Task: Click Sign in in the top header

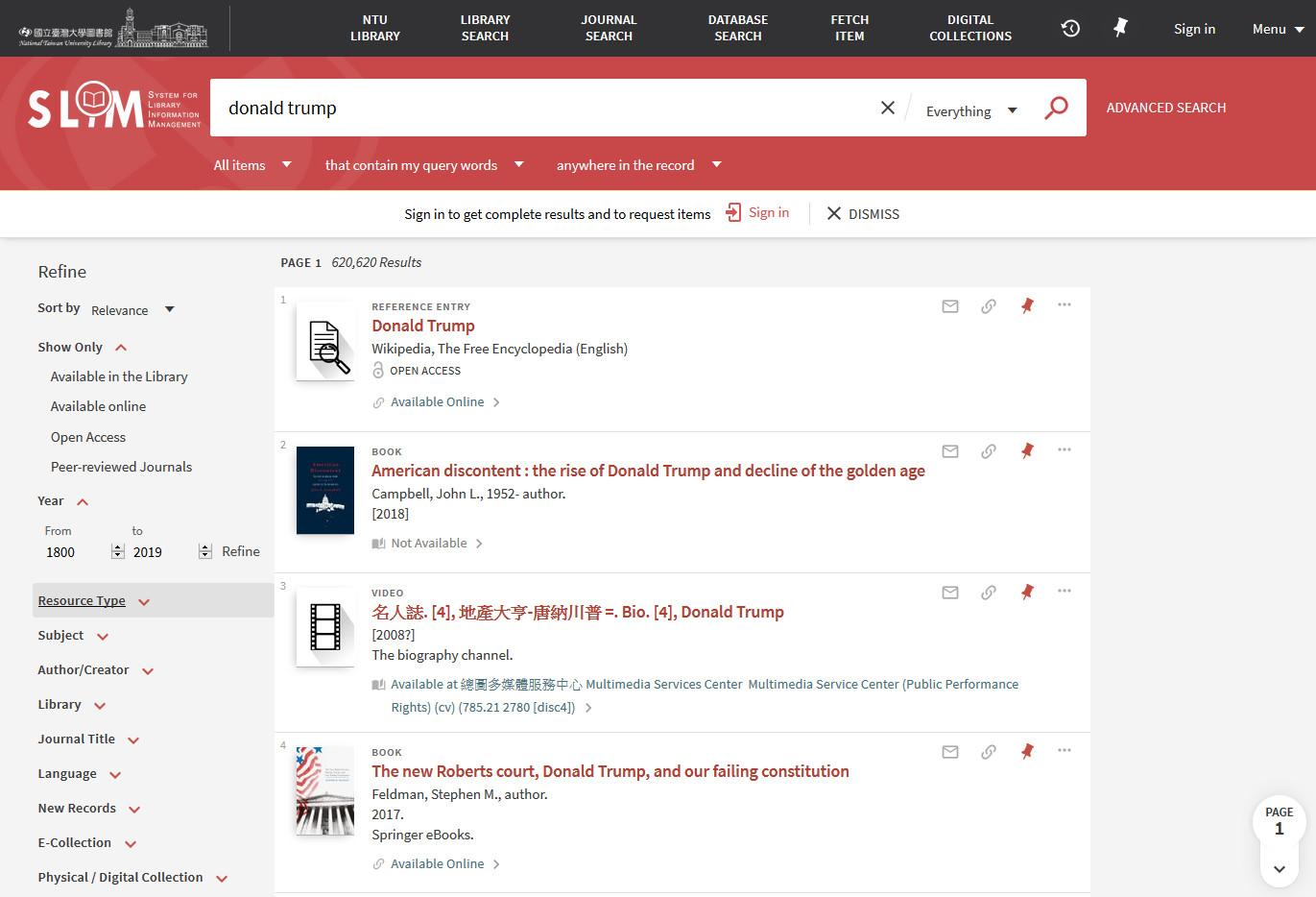Action: (1194, 29)
